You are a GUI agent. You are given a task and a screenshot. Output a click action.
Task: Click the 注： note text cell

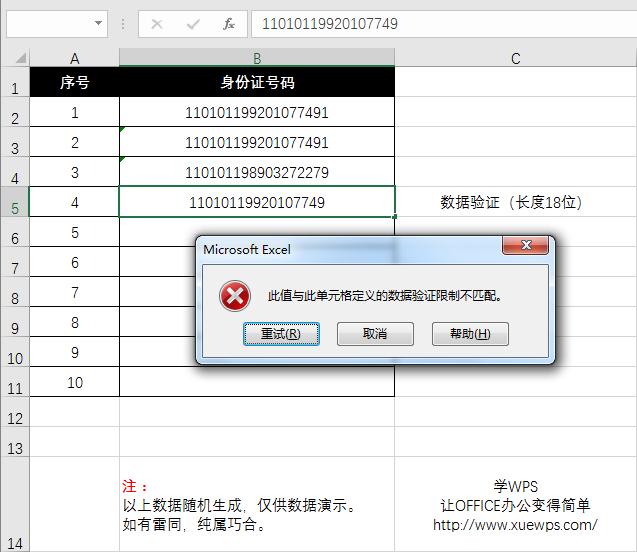pyautogui.click(x=257, y=504)
